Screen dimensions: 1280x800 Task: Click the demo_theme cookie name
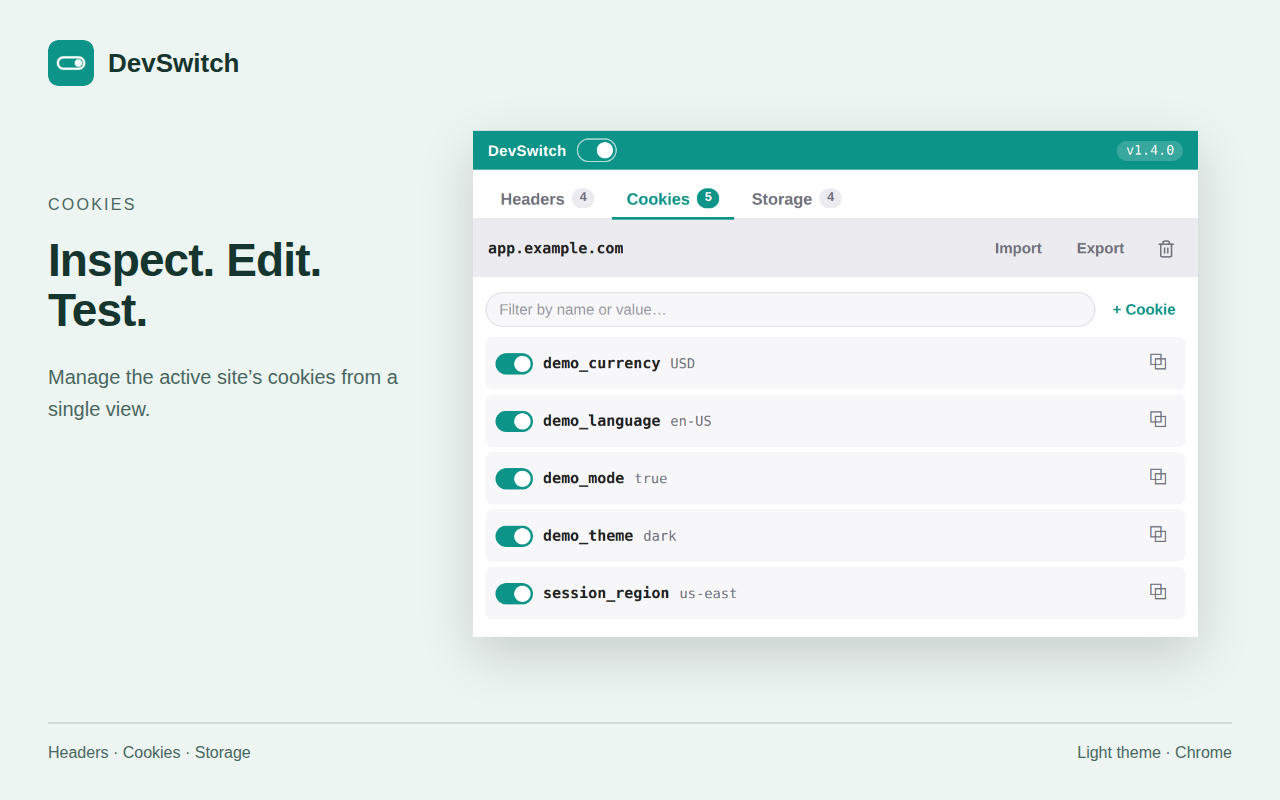click(588, 536)
